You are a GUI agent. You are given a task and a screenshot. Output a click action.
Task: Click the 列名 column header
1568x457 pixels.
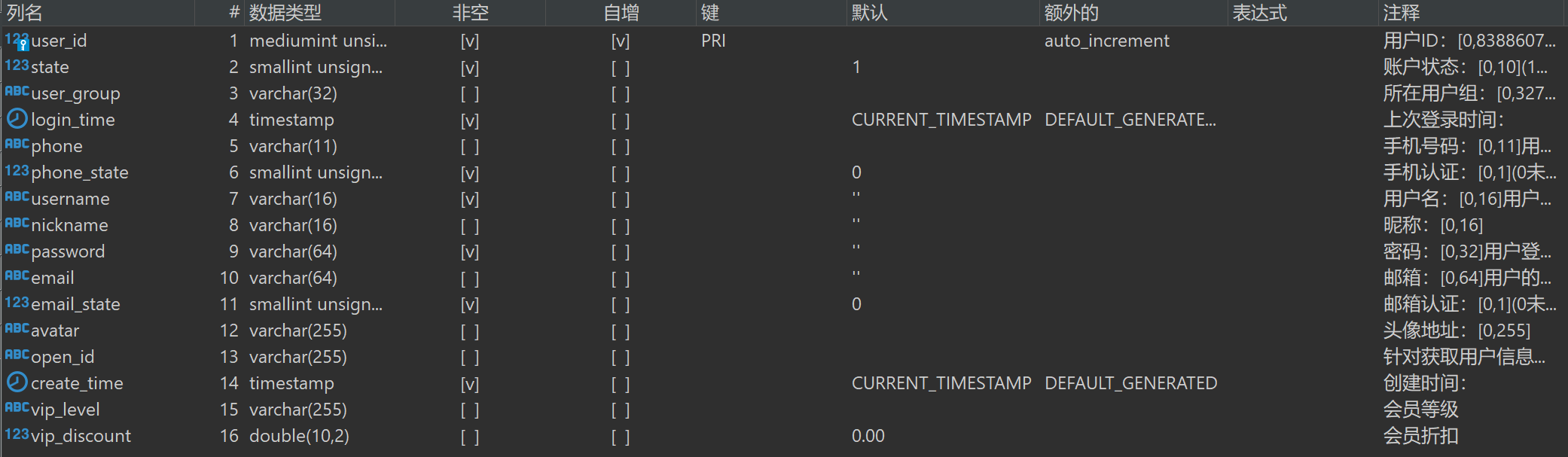coord(25,13)
